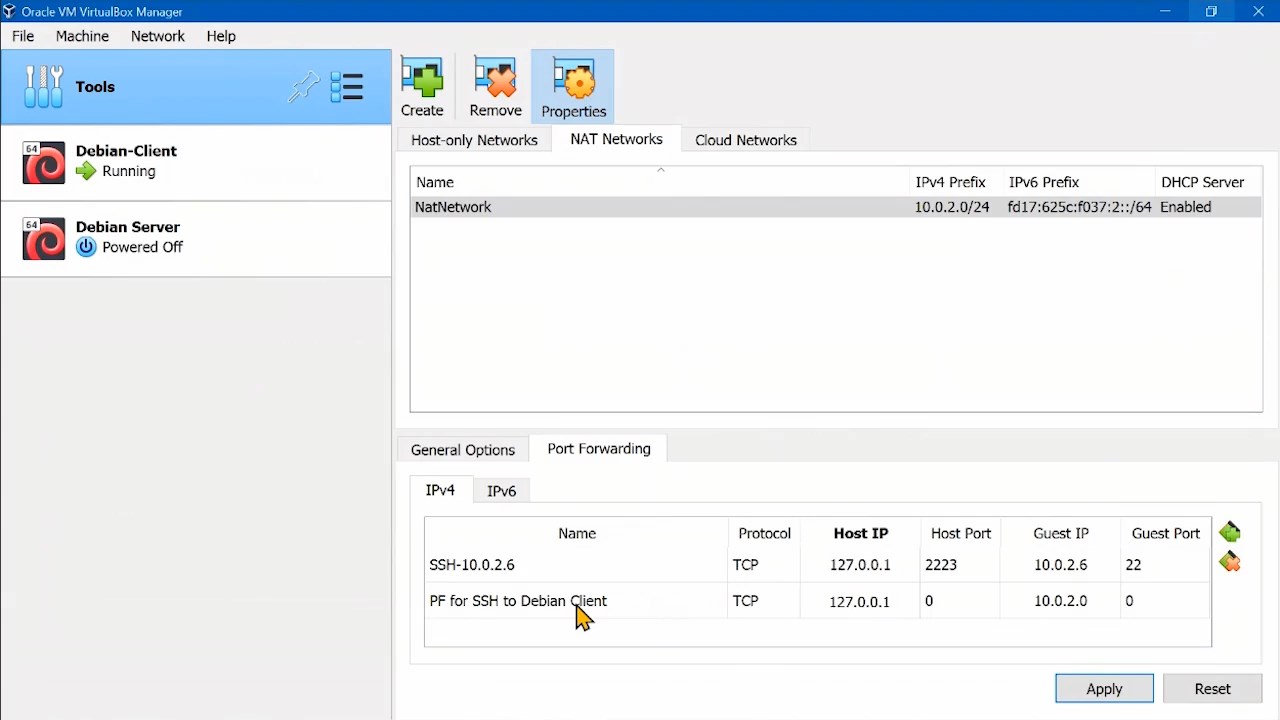Switch to Cloud Networks tab
Viewport: 1280px width, 720px height.
[746, 140]
